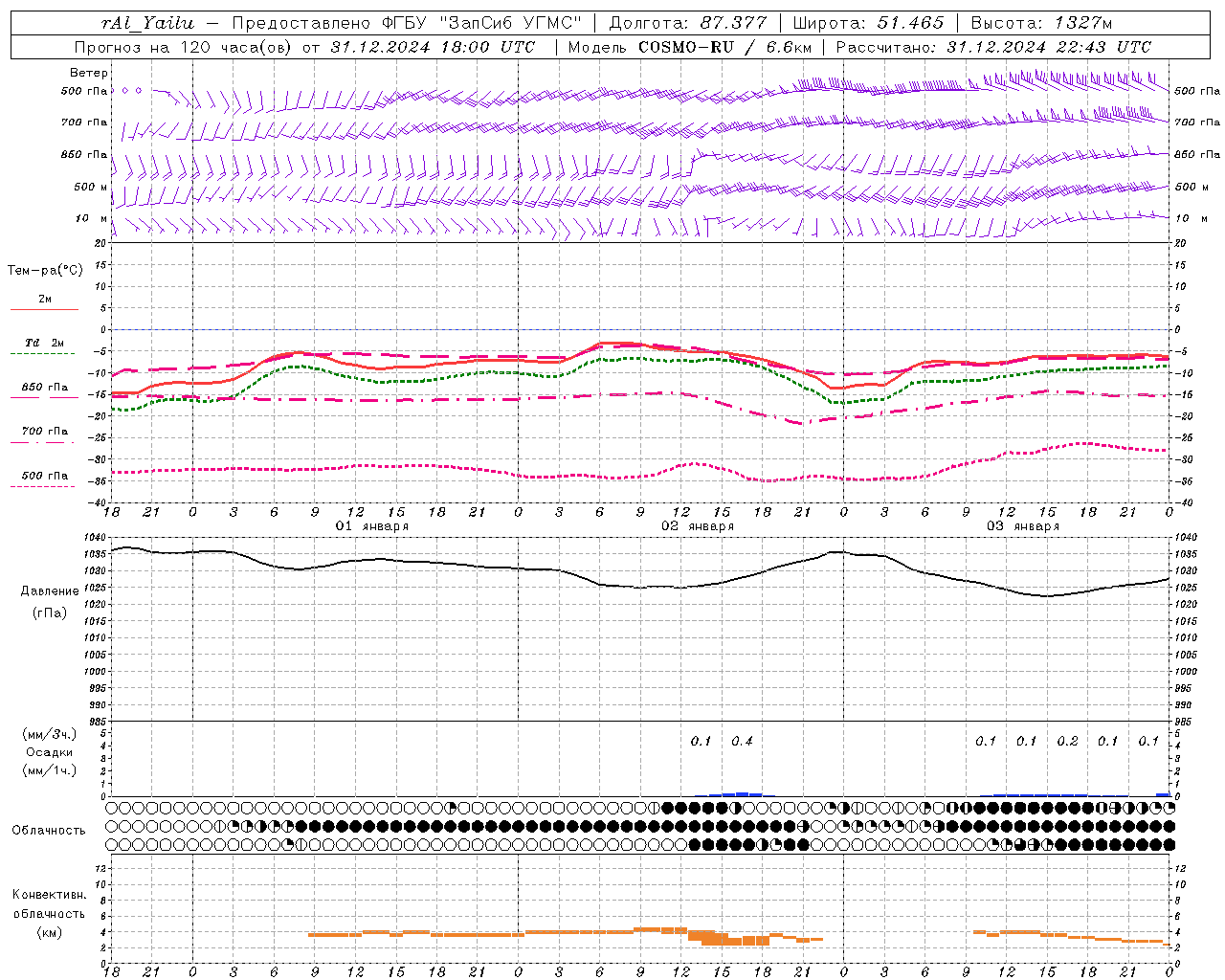Screen dimensions: 1225x980
Task: Click the (мм/3ч.) precipitation unit label
Action: (50, 735)
